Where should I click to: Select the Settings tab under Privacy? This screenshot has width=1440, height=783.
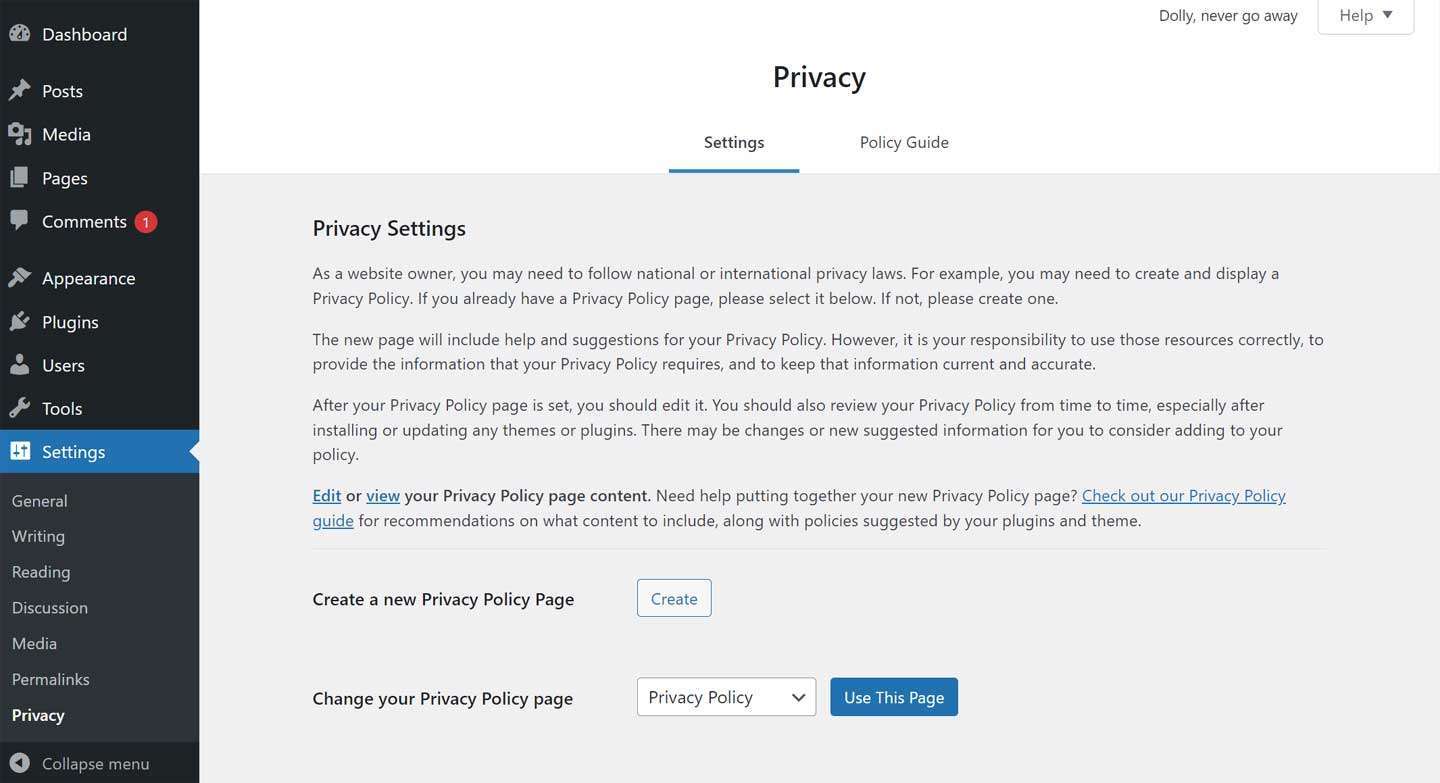pyautogui.click(x=734, y=142)
